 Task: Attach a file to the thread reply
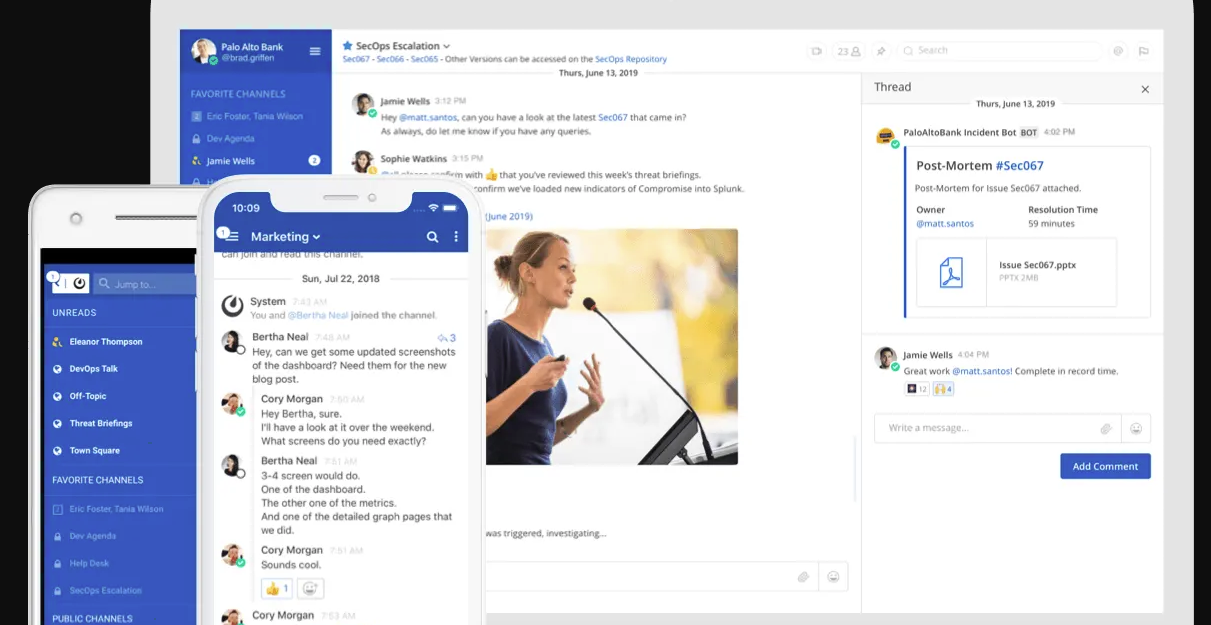click(x=1106, y=428)
